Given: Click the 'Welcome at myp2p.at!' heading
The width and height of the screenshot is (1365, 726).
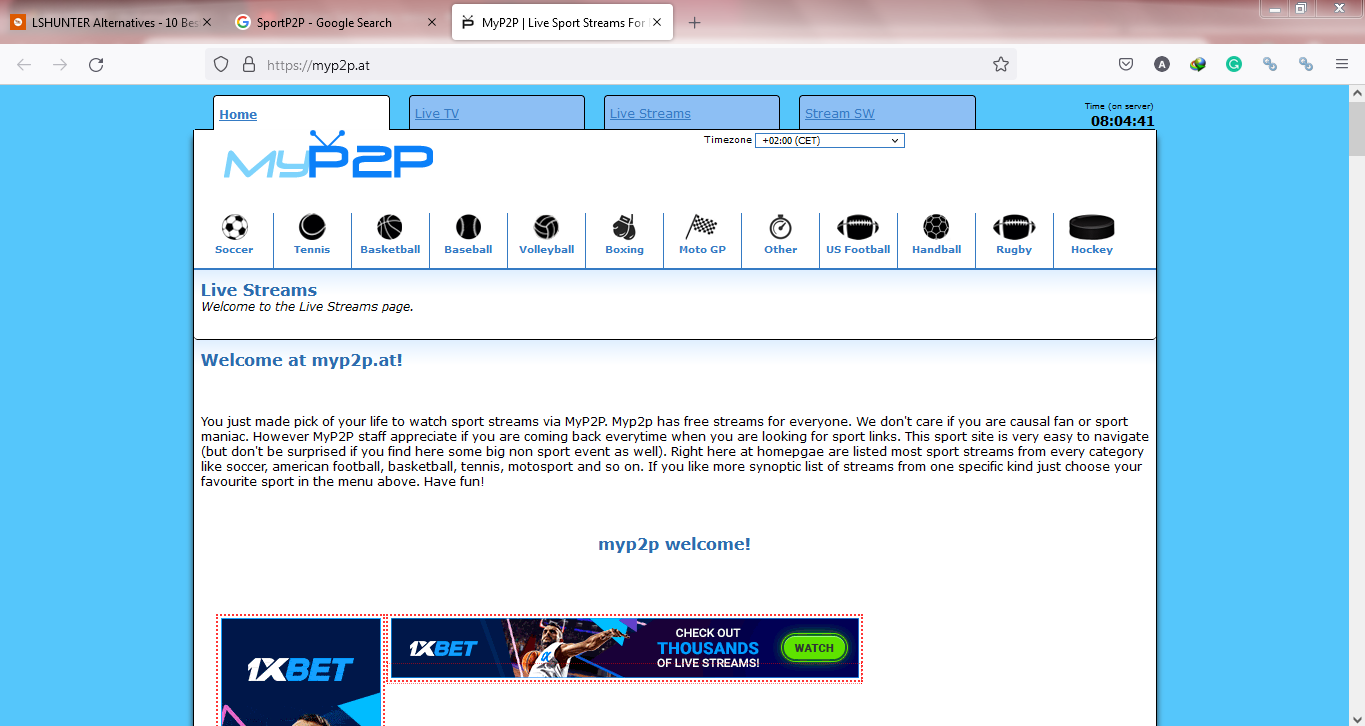Looking at the screenshot, I should [302, 360].
